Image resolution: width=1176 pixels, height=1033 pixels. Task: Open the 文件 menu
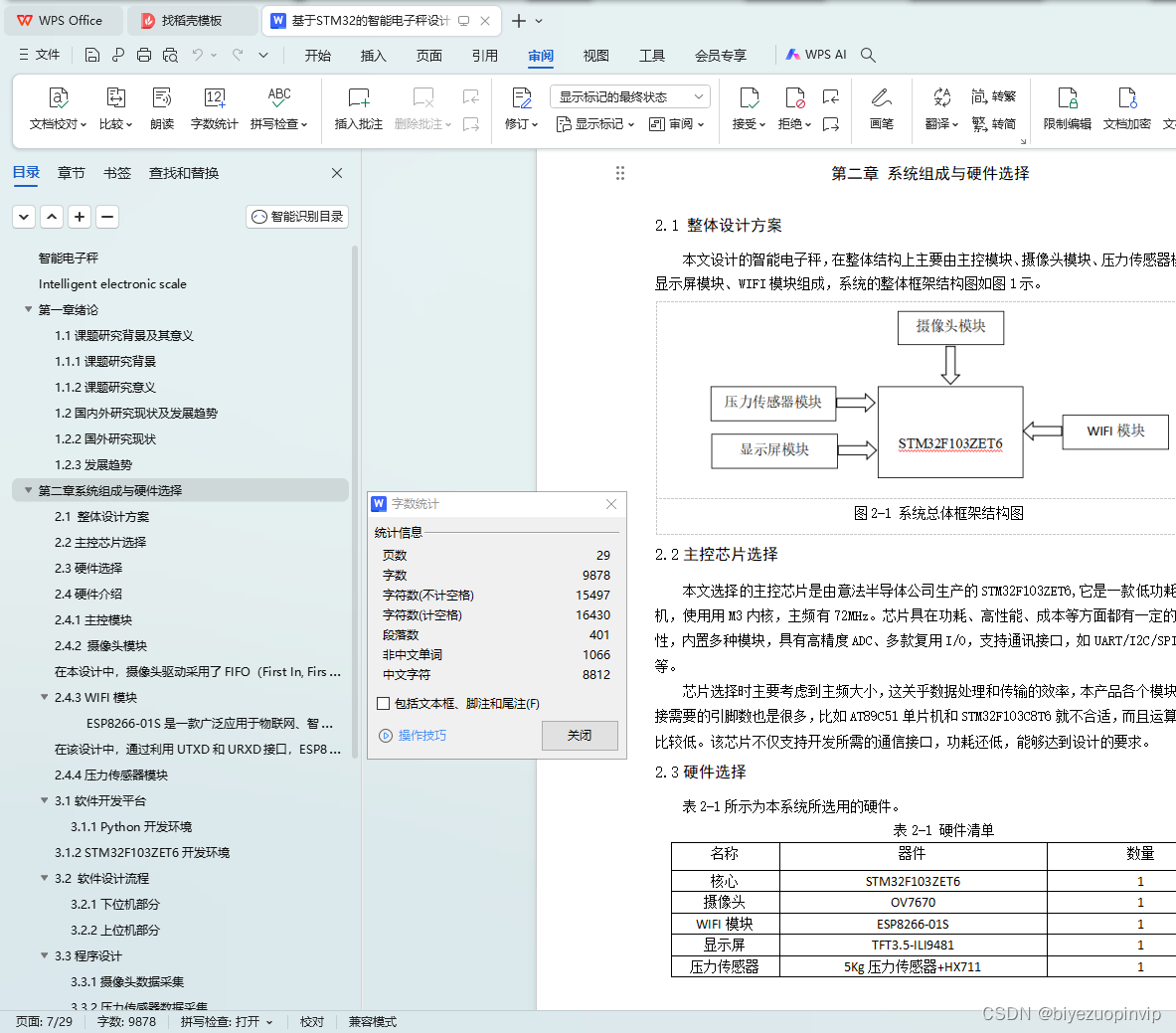(x=39, y=55)
